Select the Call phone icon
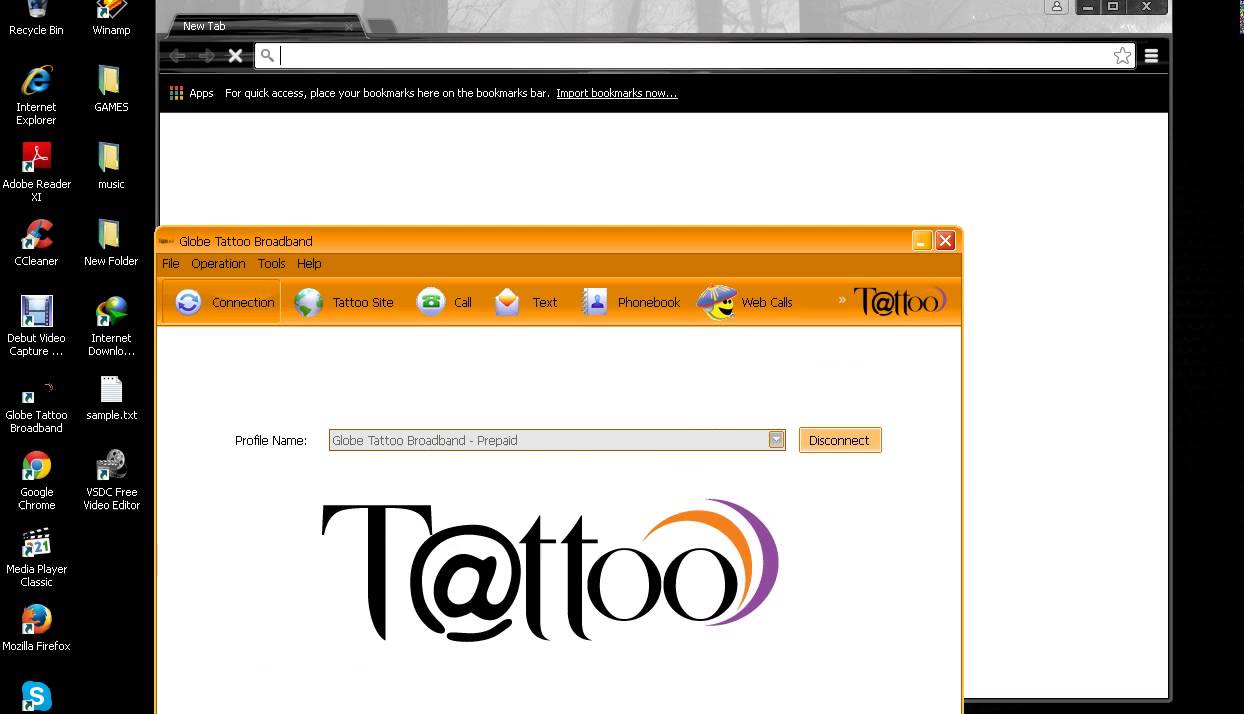Image resolution: width=1244 pixels, height=714 pixels. tap(431, 302)
